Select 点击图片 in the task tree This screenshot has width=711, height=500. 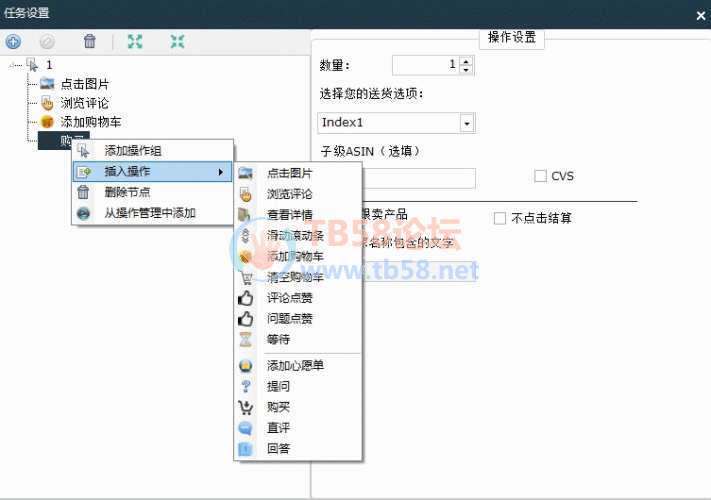tap(85, 84)
